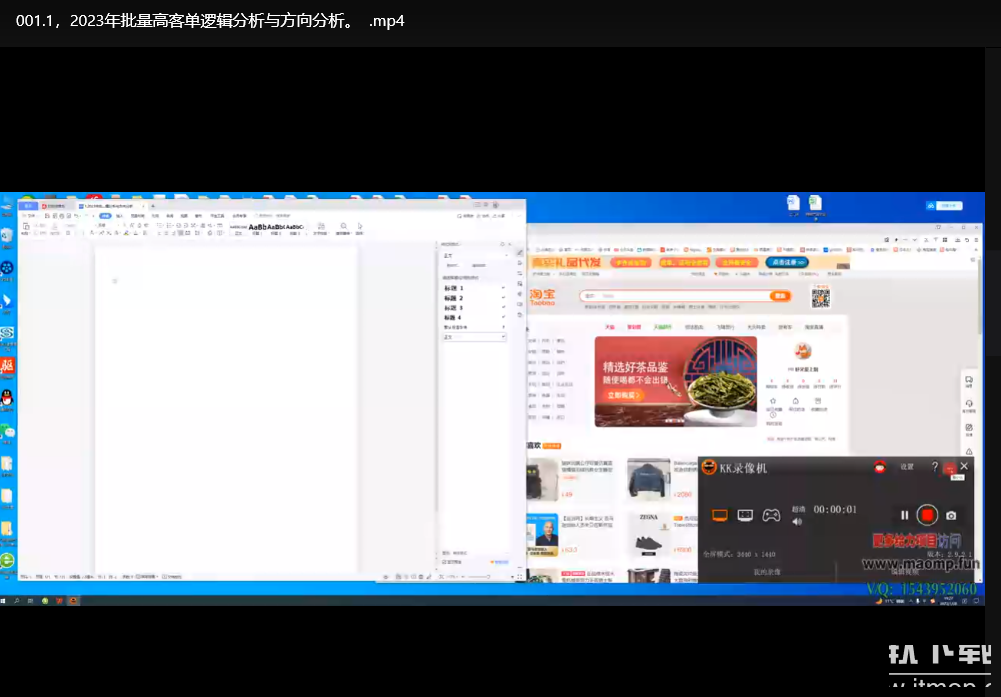Viewport: 1001px width, 697px height.
Task: Click the stop recording button in KK录像机
Action: [x=927, y=515]
